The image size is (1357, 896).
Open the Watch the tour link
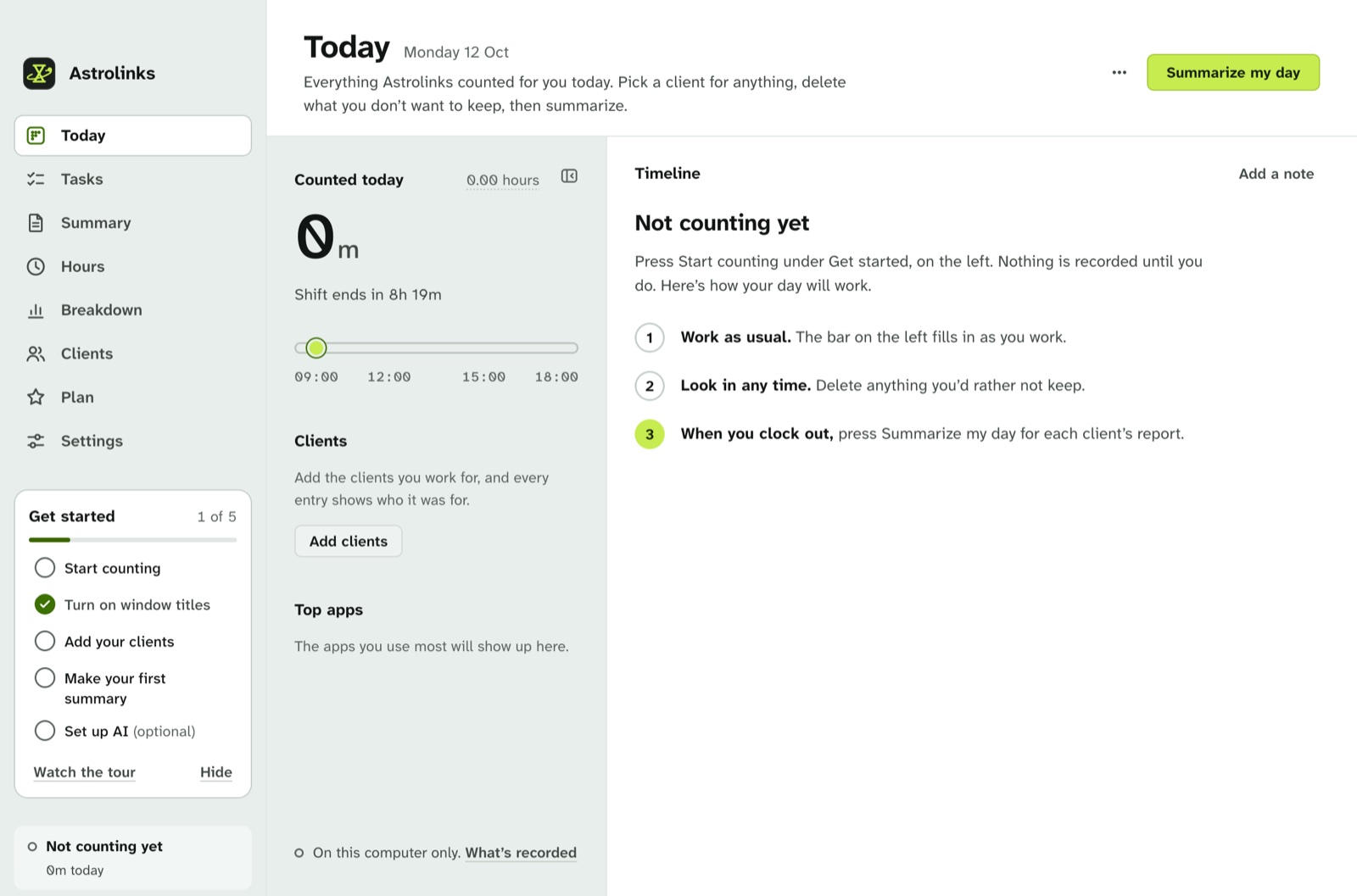[84, 772]
